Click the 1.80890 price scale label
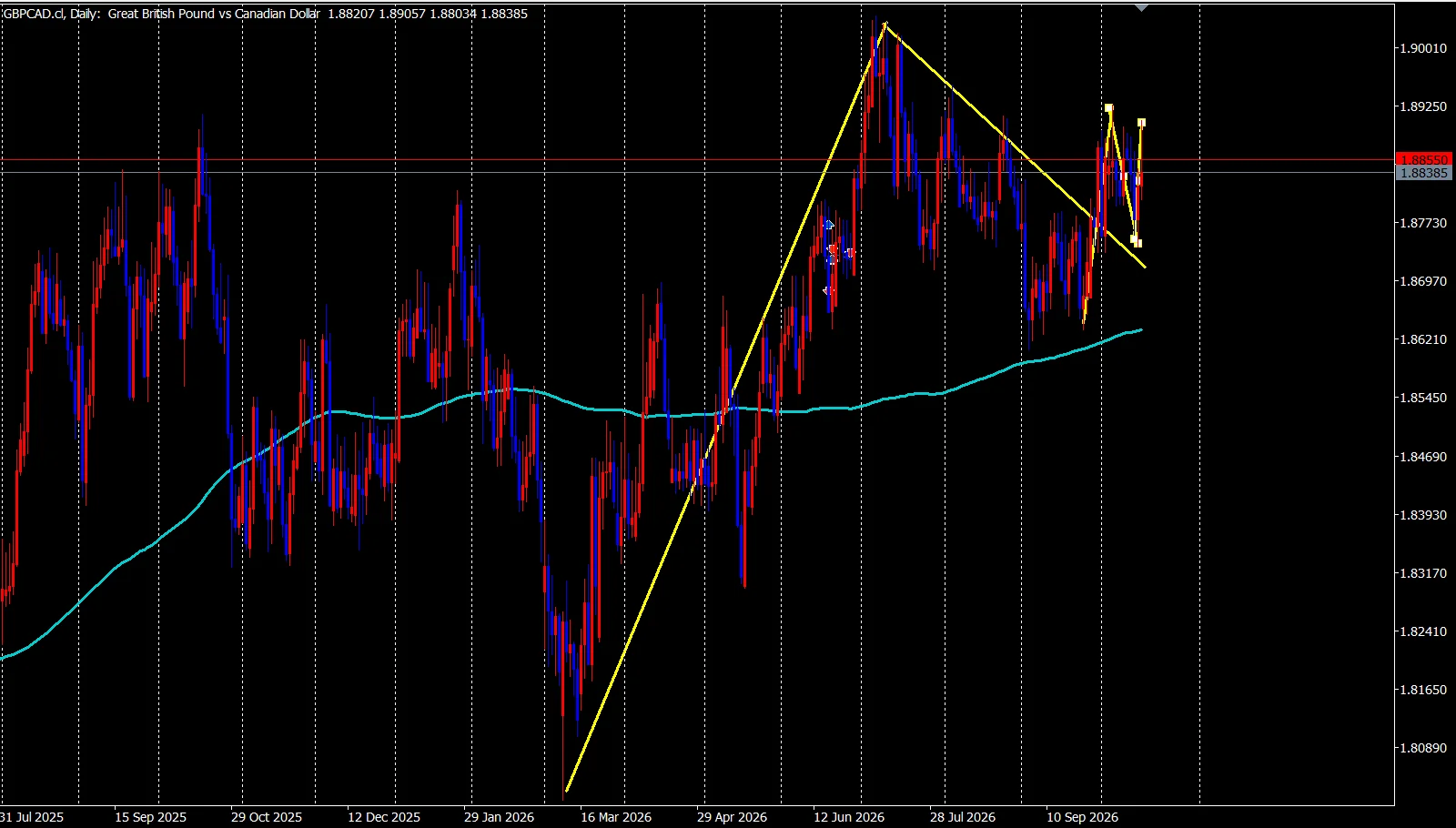Viewport: 1456px width, 828px height. point(1422,748)
